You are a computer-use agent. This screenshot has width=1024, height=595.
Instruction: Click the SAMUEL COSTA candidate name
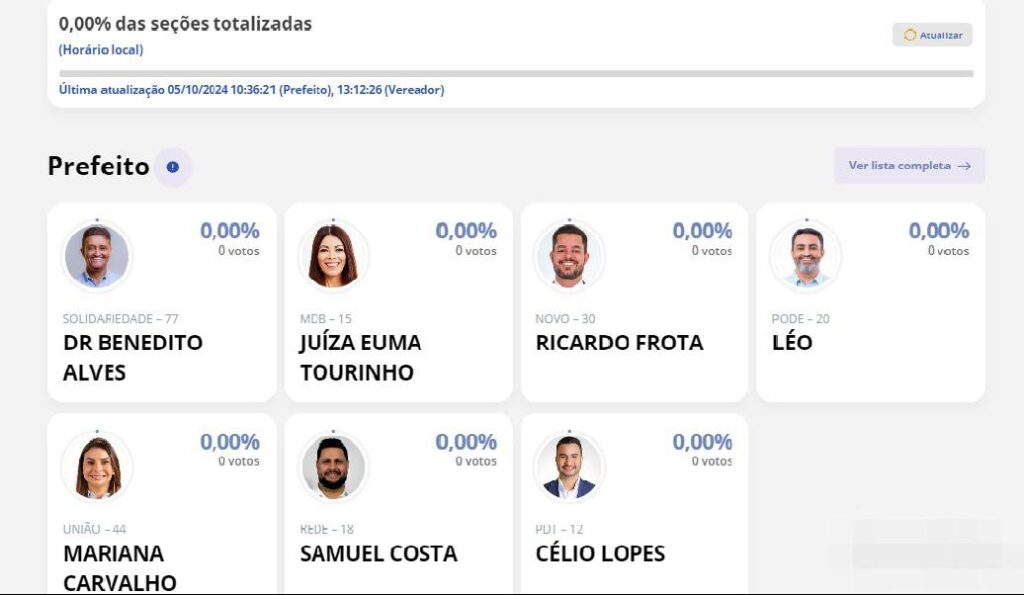[378, 554]
